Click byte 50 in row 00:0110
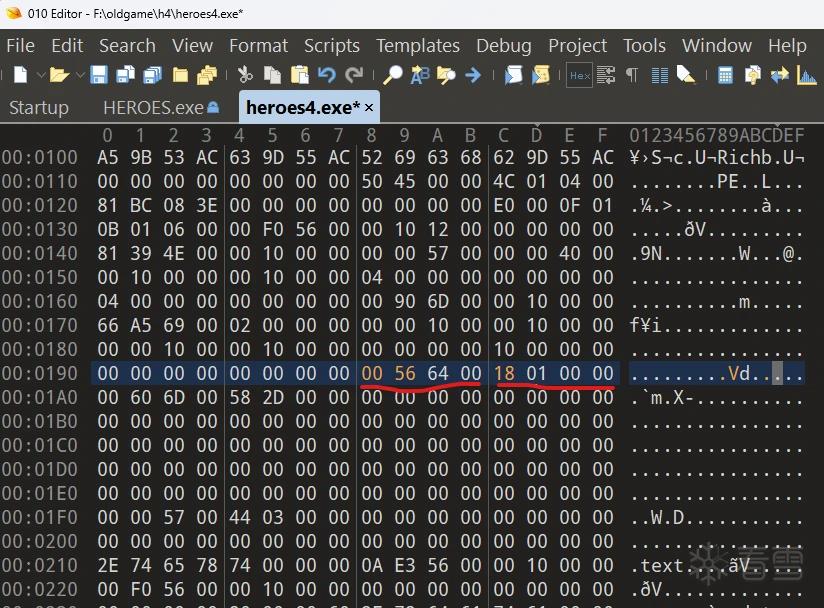Screen dimensions: 824x608 372,181
